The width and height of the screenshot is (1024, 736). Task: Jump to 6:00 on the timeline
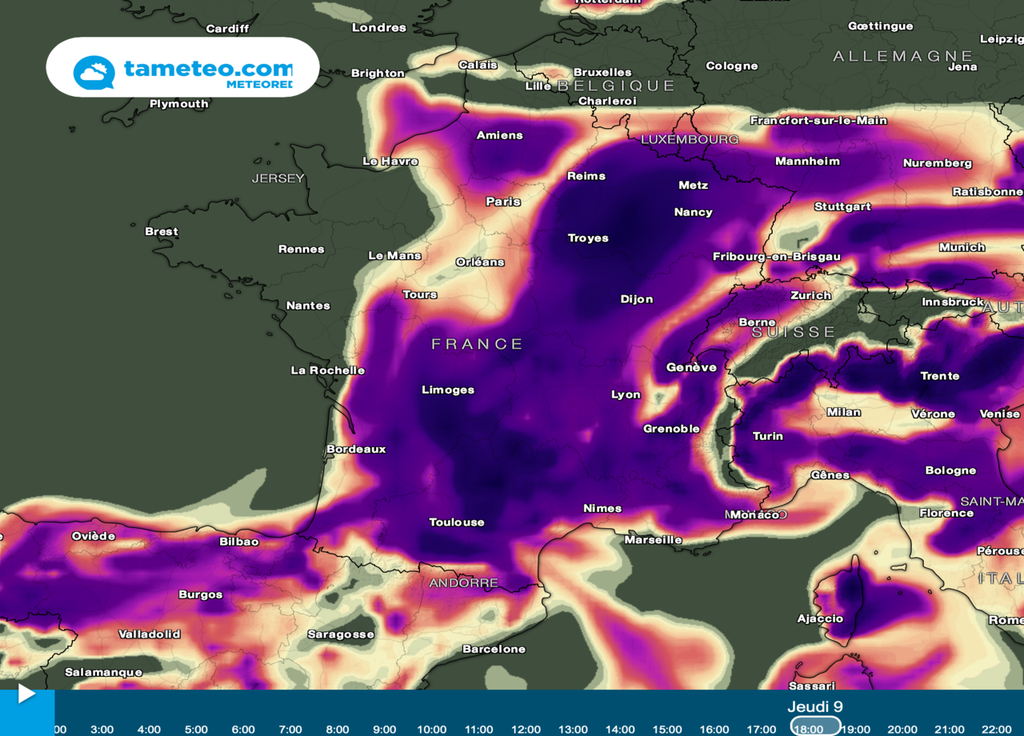click(243, 729)
